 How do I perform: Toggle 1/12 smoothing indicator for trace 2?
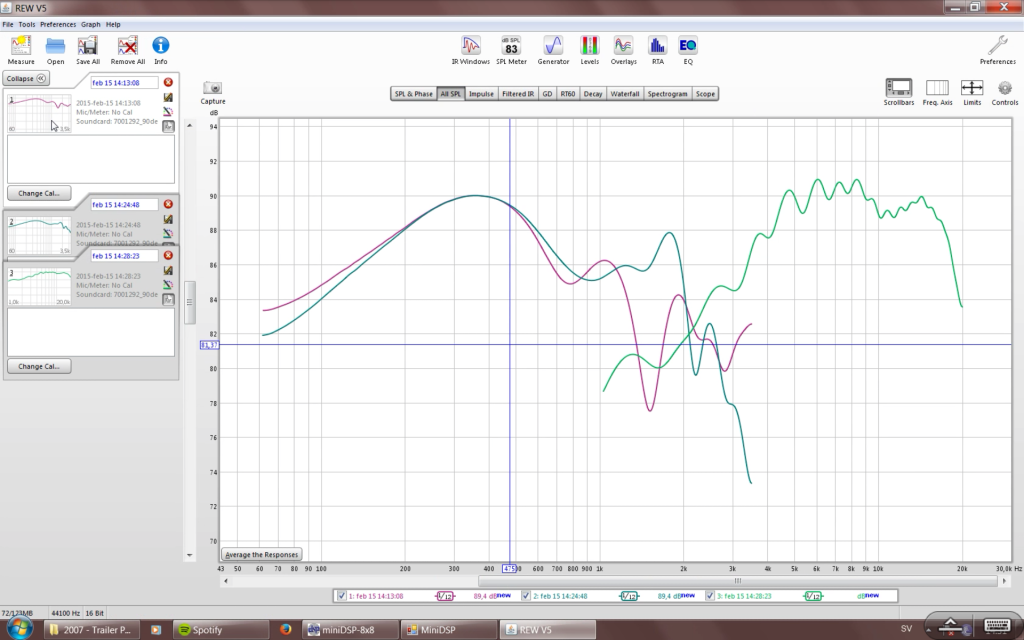click(629, 596)
